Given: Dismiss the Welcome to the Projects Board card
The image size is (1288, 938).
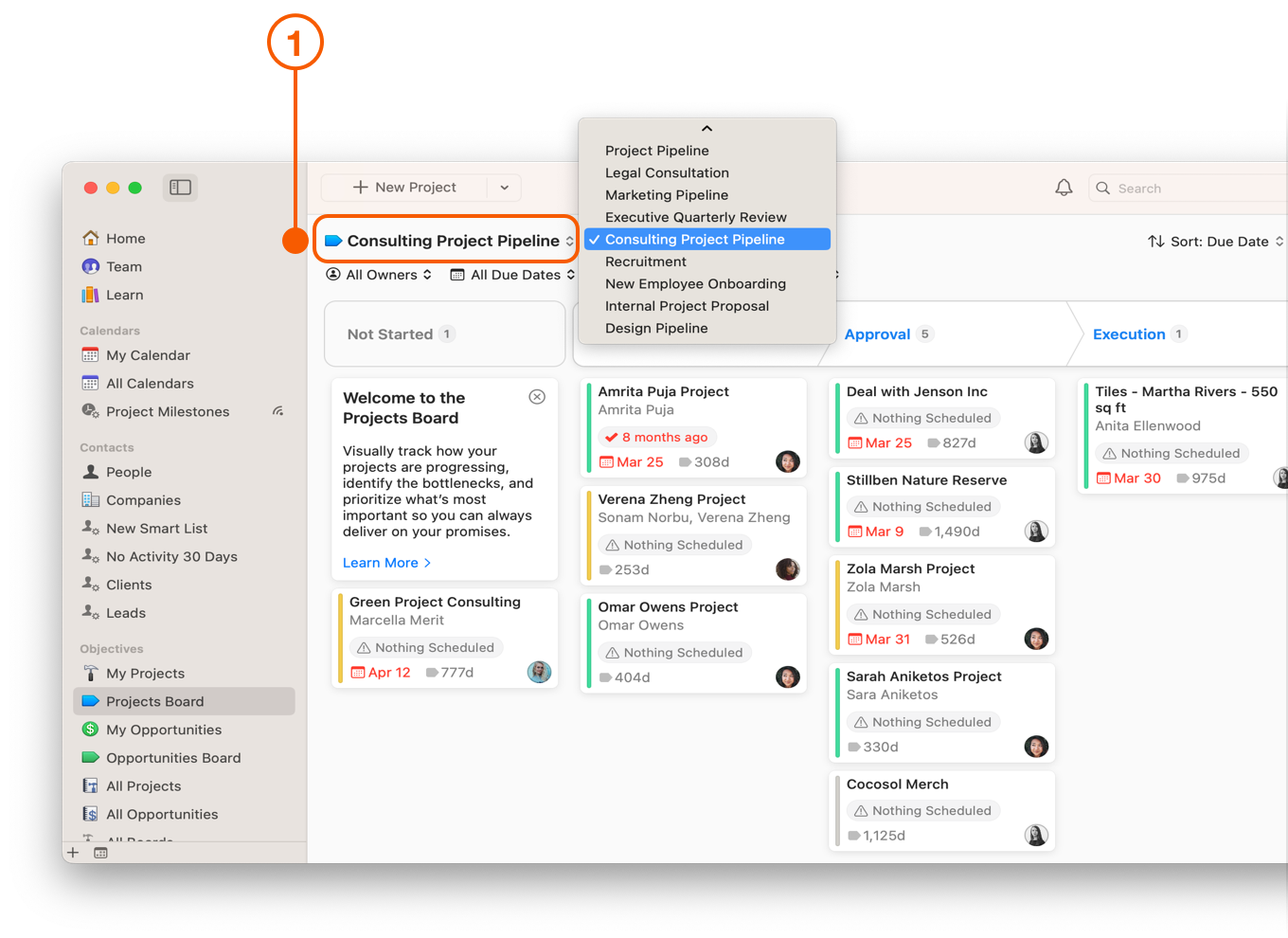Looking at the screenshot, I should (x=537, y=396).
